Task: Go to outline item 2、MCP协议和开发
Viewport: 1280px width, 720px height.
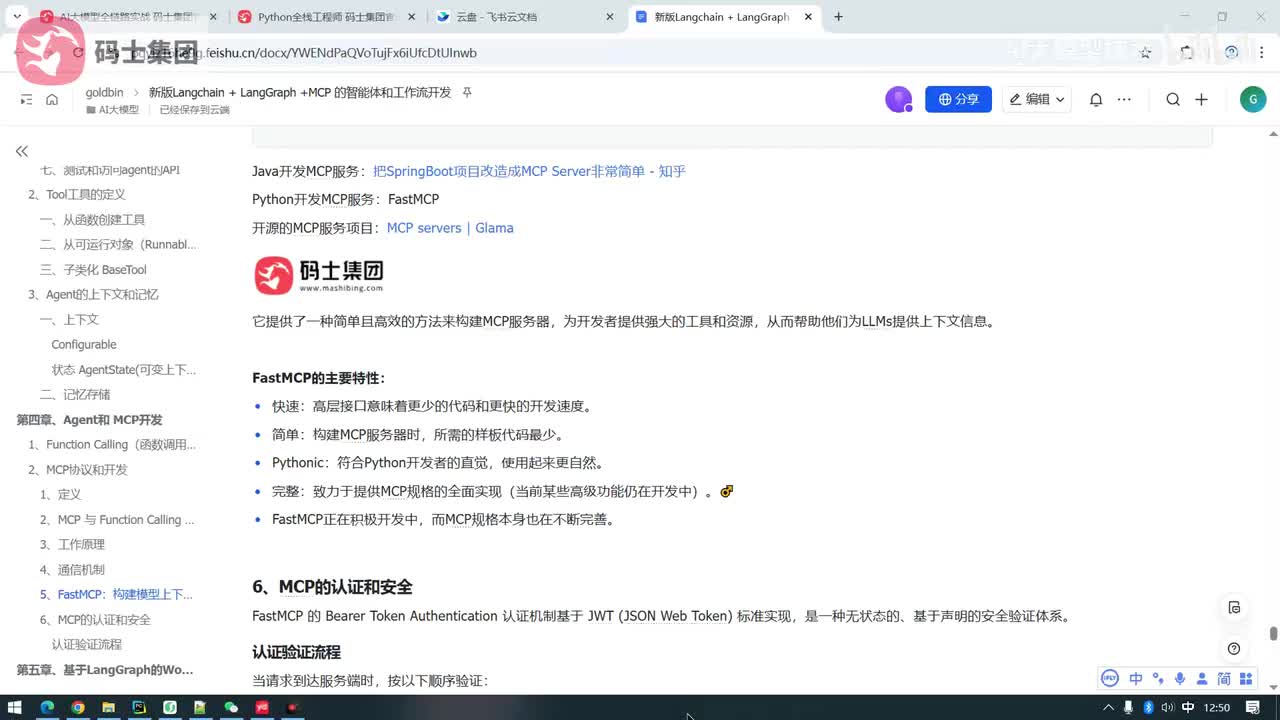Action: 78,470
